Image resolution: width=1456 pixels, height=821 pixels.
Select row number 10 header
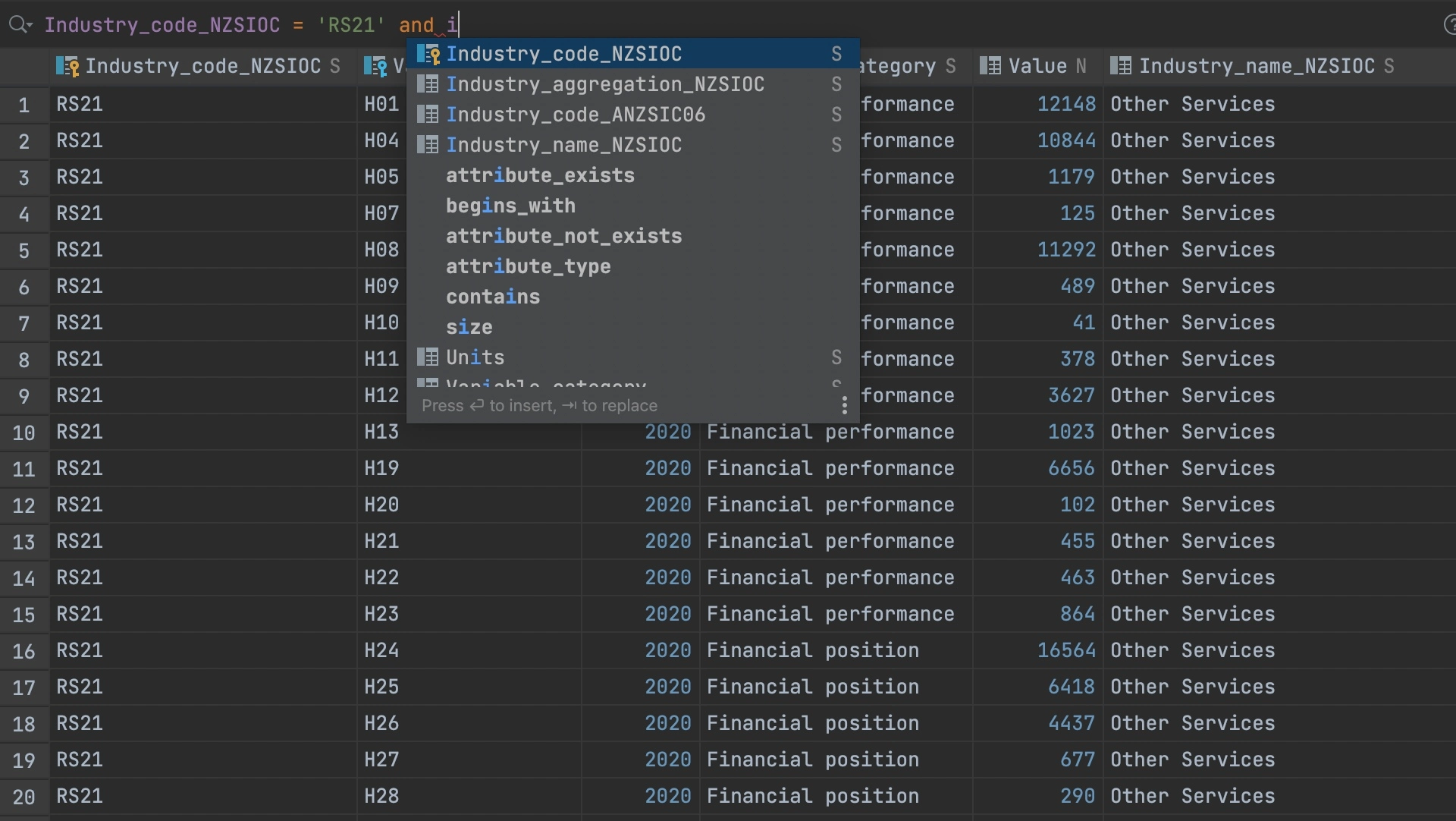(x=24, y=433)
